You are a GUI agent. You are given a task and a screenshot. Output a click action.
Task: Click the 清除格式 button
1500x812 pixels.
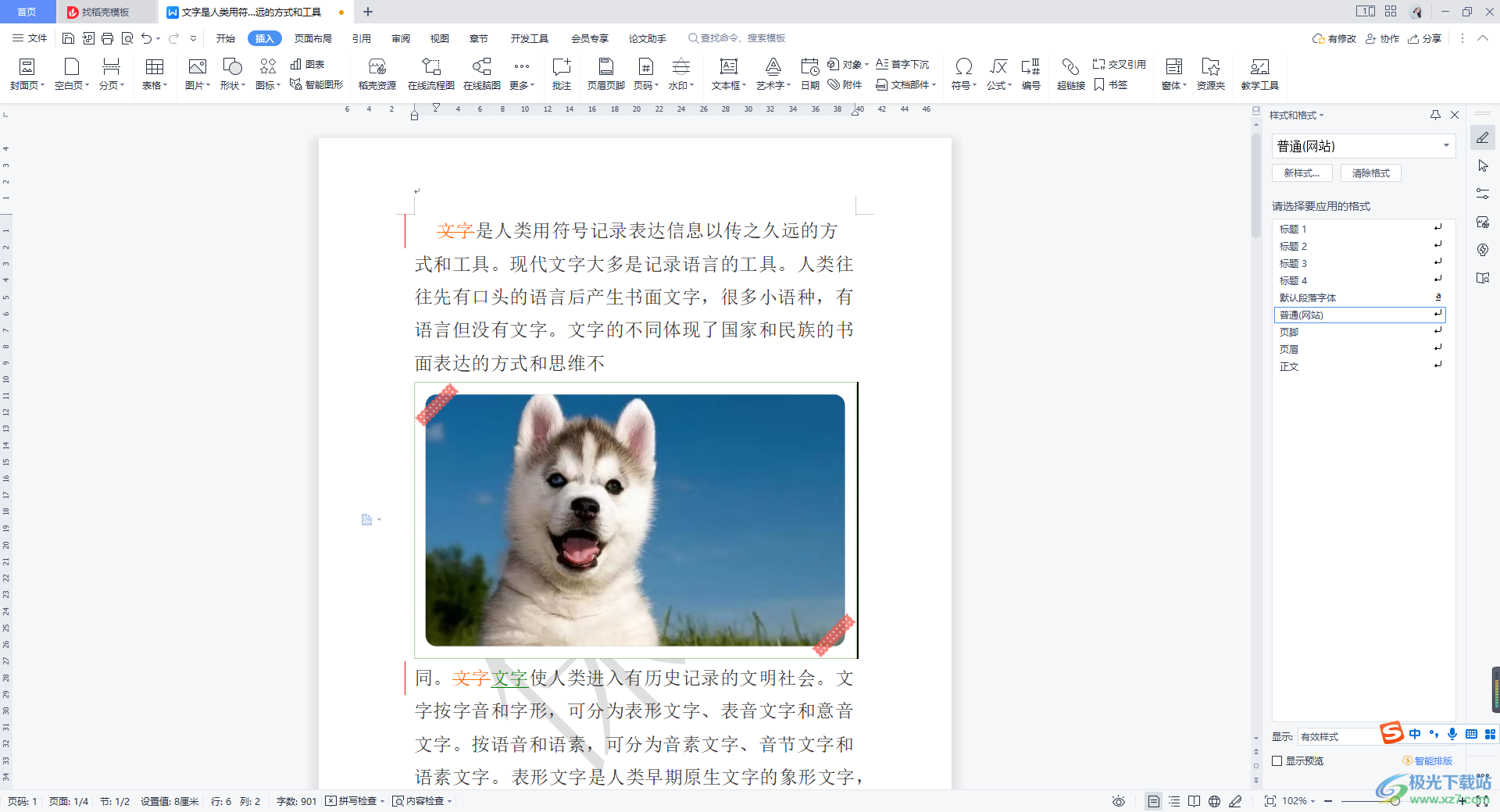pyautogui.click(x=1371, y=173)
